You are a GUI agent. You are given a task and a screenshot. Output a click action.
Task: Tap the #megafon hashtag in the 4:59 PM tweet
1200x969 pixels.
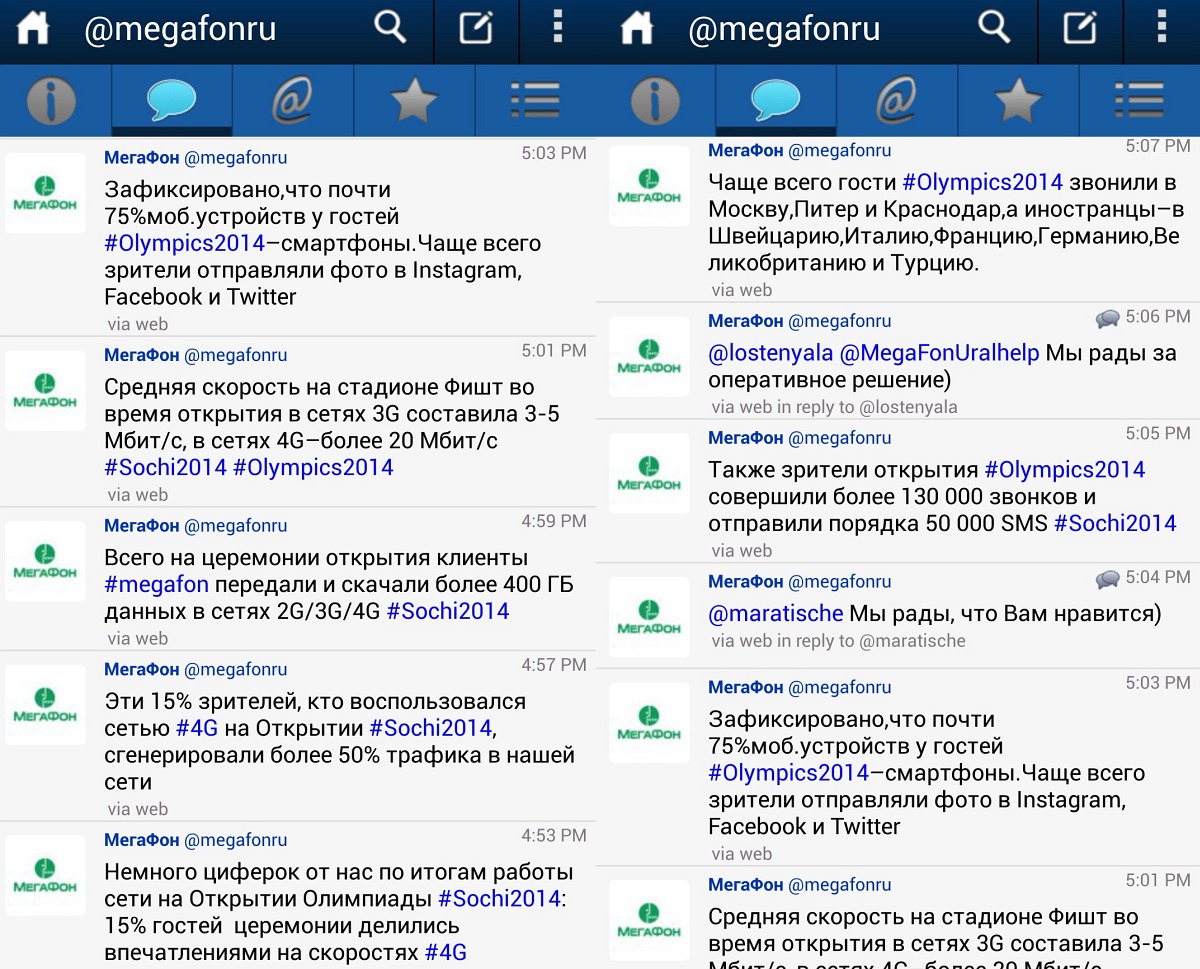[157, 584]
